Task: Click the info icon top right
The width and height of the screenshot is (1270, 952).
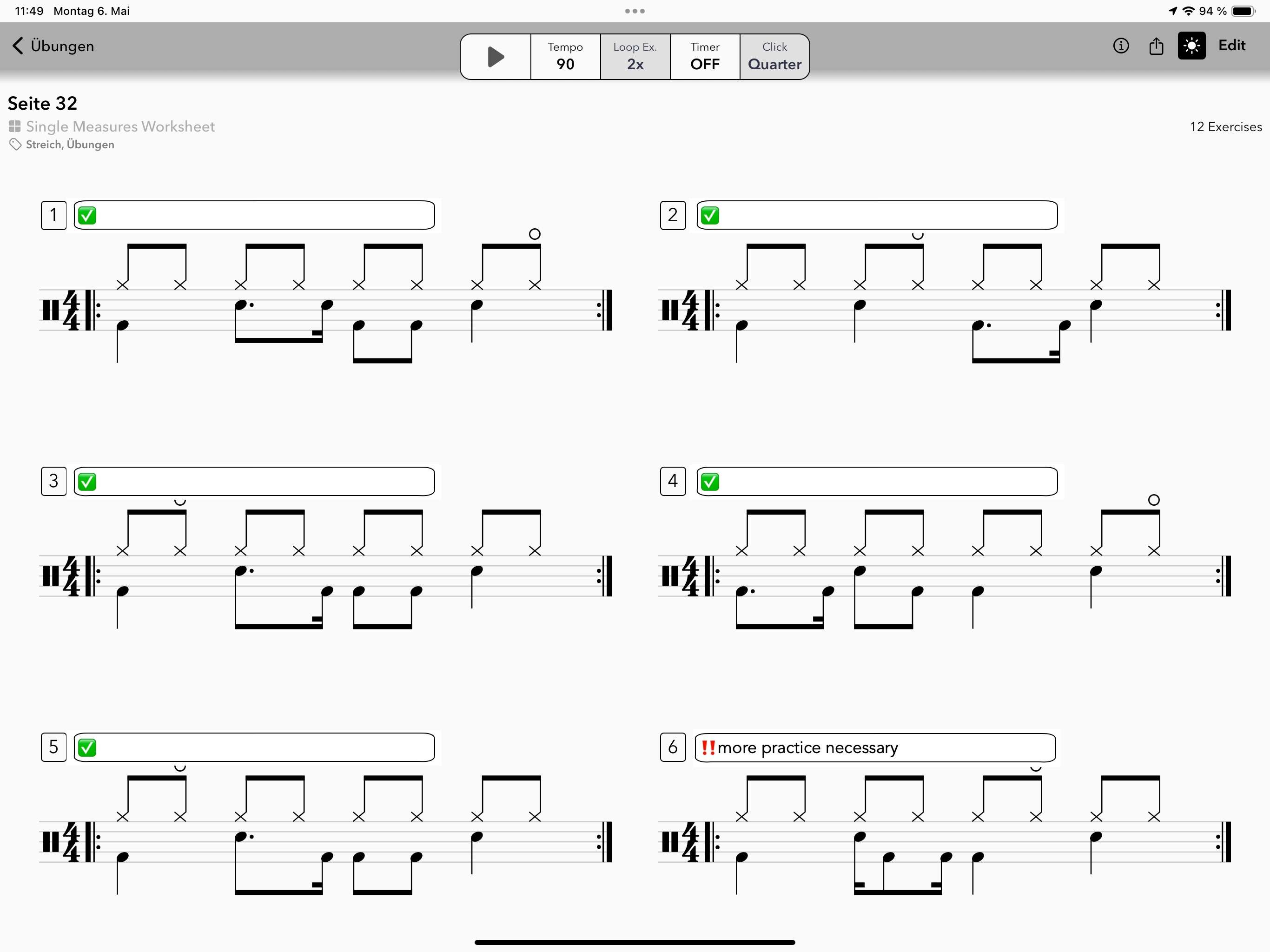Action: pyautogui.click(x=1121, y=47)
